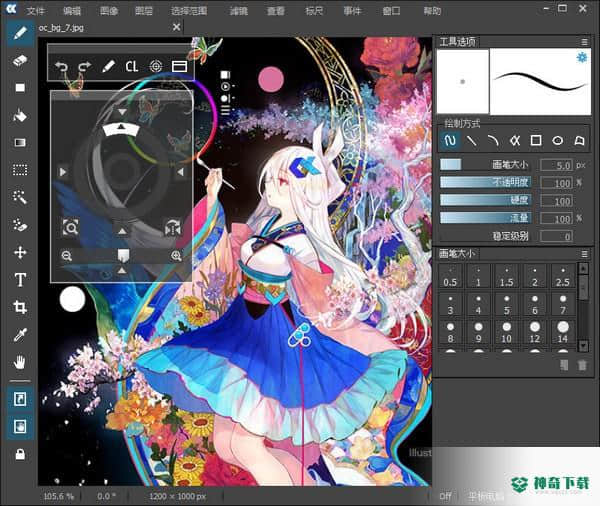Choose ellipse draw mode
The height and width of the screenshot is (506, 600).
coord(558,140)
